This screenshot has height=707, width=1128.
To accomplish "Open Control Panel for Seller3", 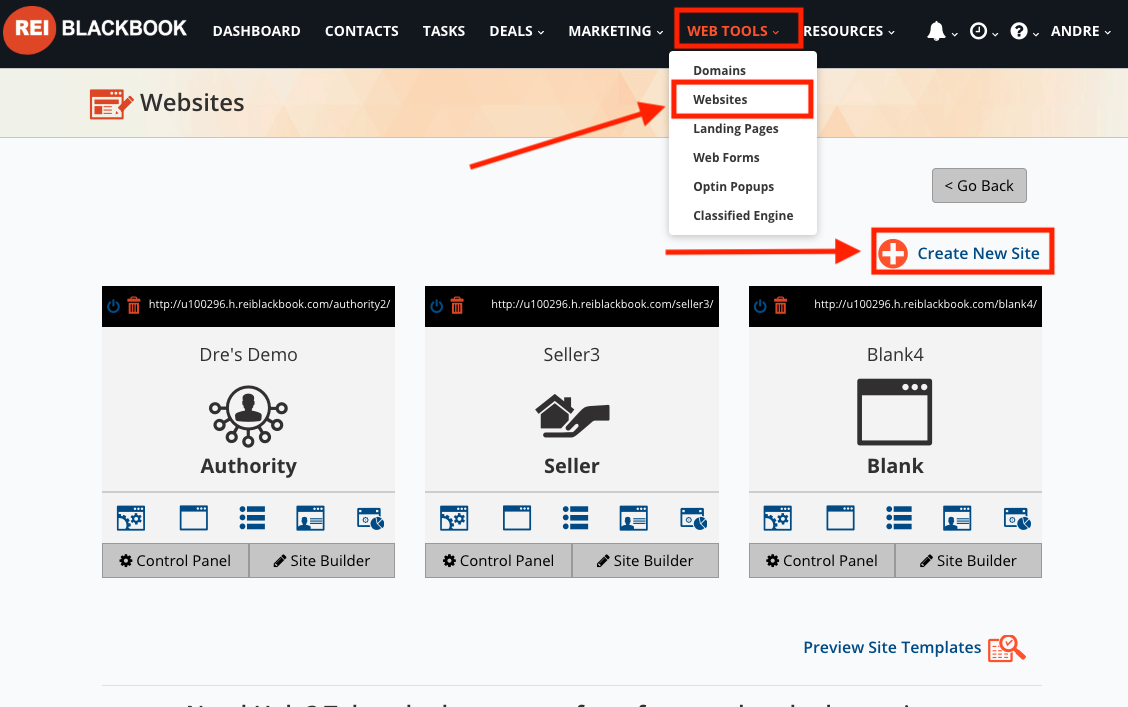I will tap(499, 560).
